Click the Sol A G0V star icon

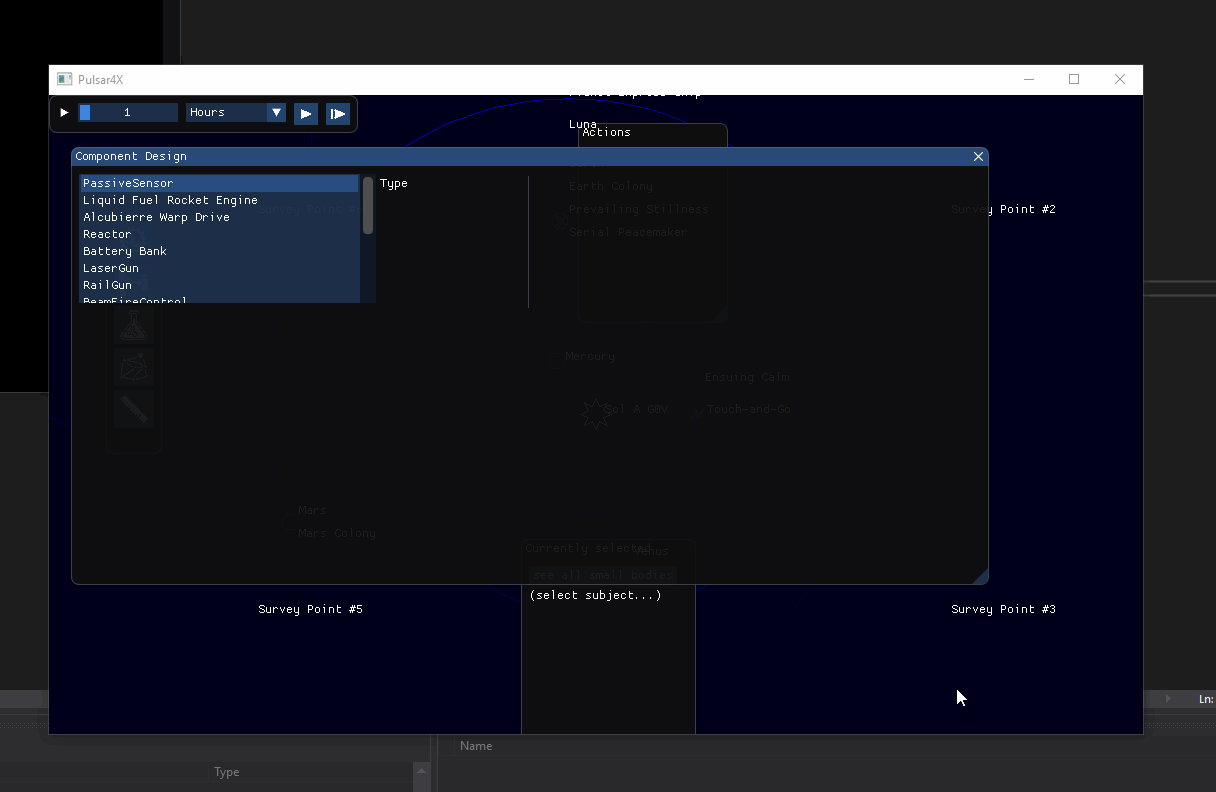596,413
